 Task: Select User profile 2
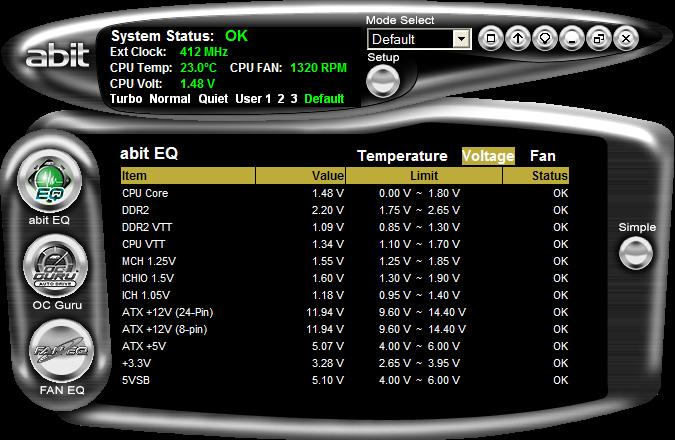click(281, 99)
